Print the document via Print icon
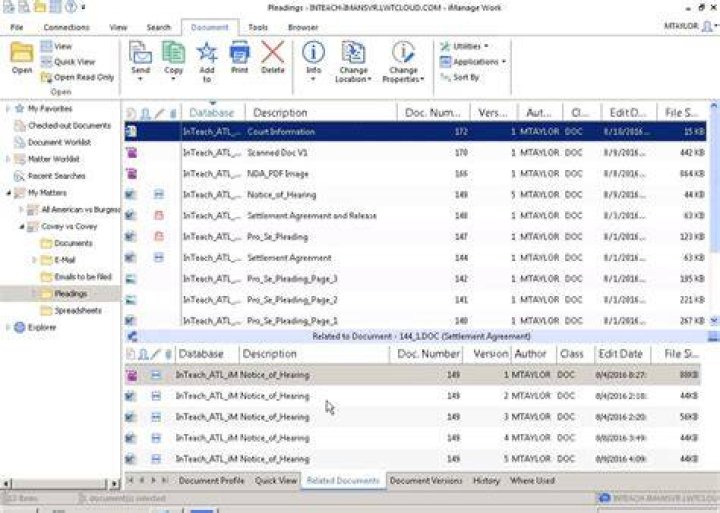 click(239, 52)
